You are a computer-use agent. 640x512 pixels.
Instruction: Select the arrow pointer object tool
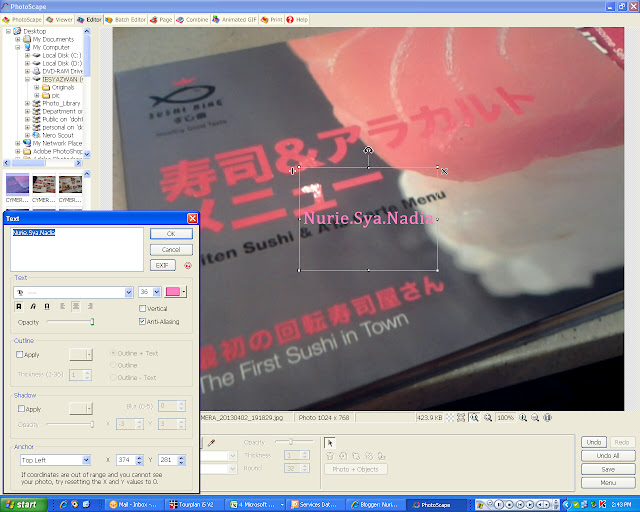click(x=330, y=443)
